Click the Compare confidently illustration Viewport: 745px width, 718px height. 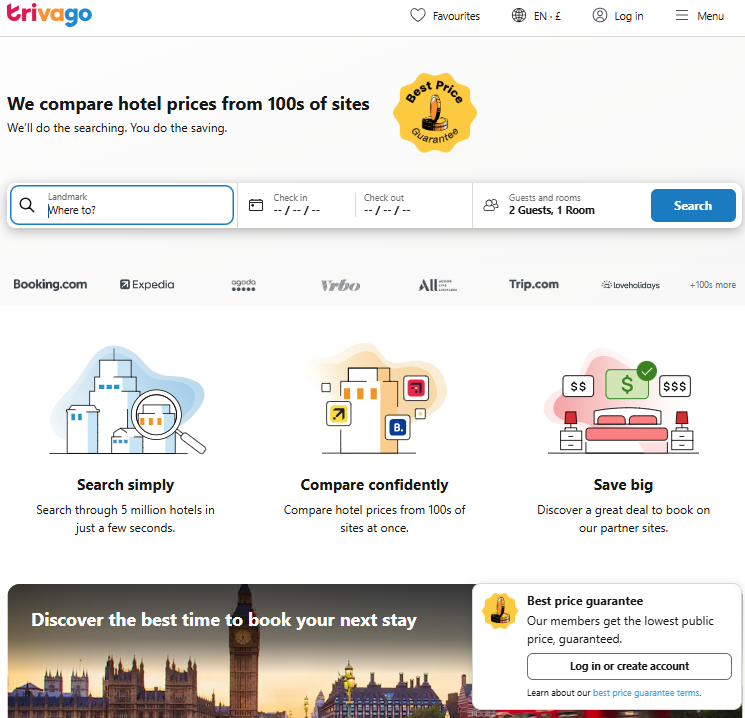coord(375,399)
